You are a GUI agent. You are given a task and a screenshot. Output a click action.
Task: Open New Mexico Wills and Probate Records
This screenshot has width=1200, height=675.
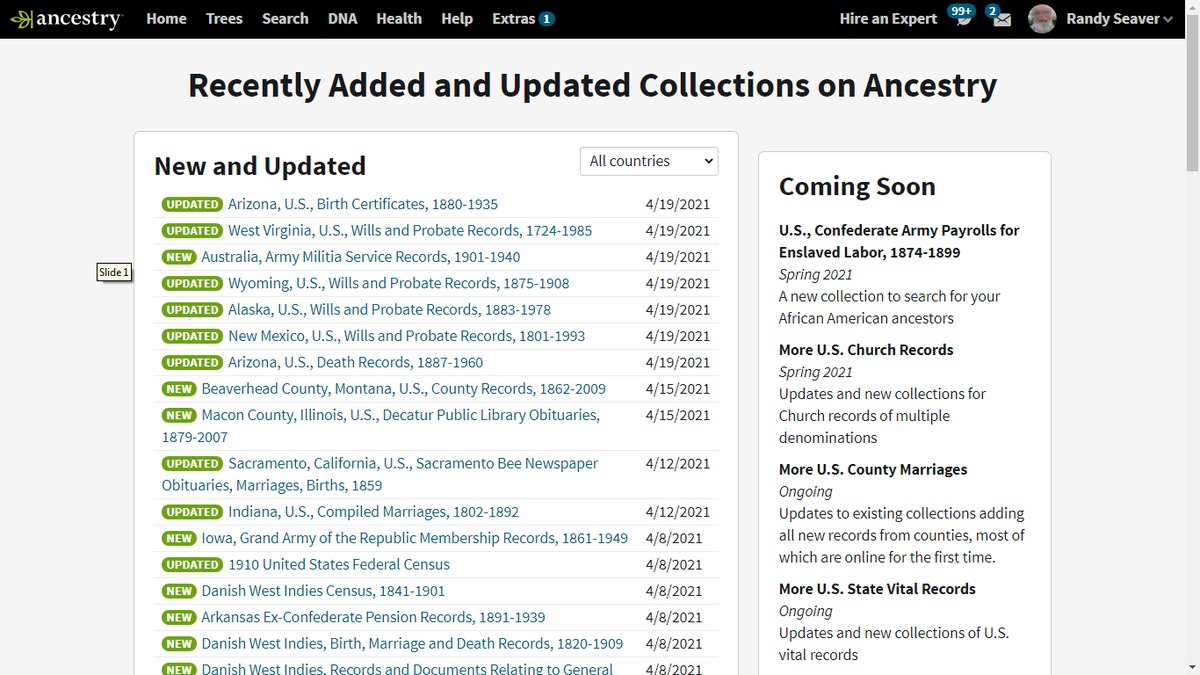click(x=406, y=336)
